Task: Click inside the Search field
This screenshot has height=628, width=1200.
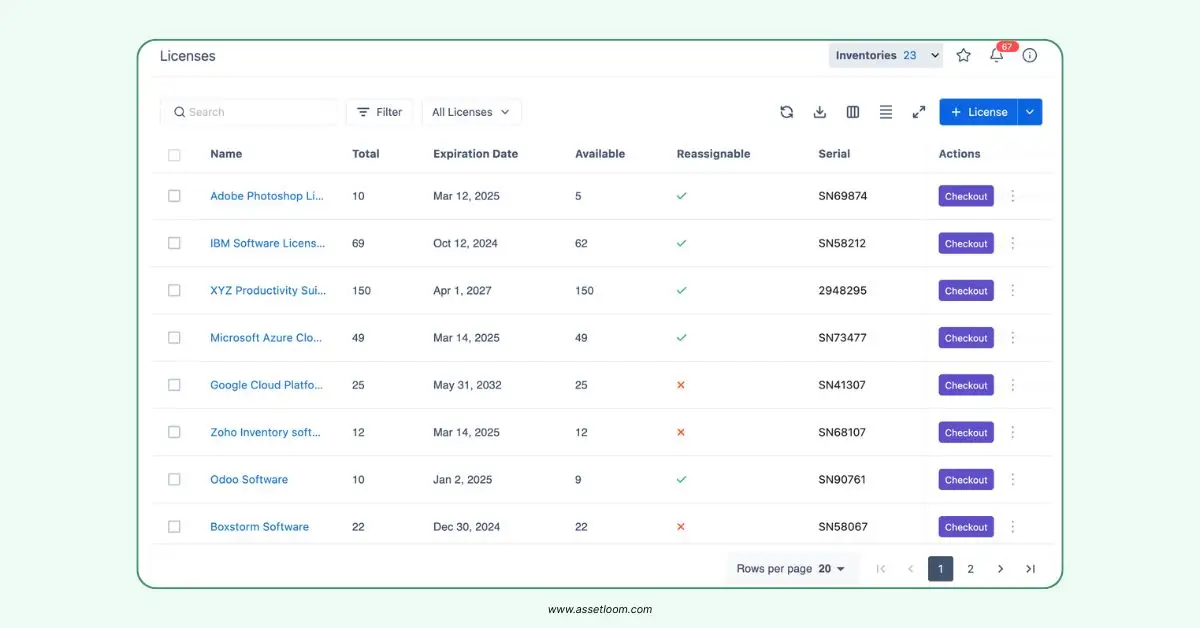Action: pos(249,111)
